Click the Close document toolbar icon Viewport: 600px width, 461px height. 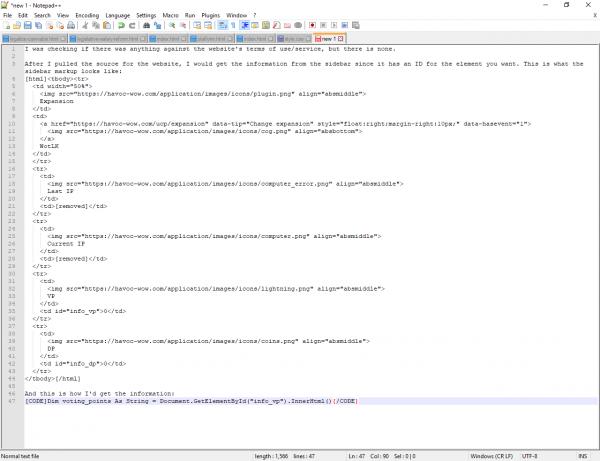pos(49,25)
